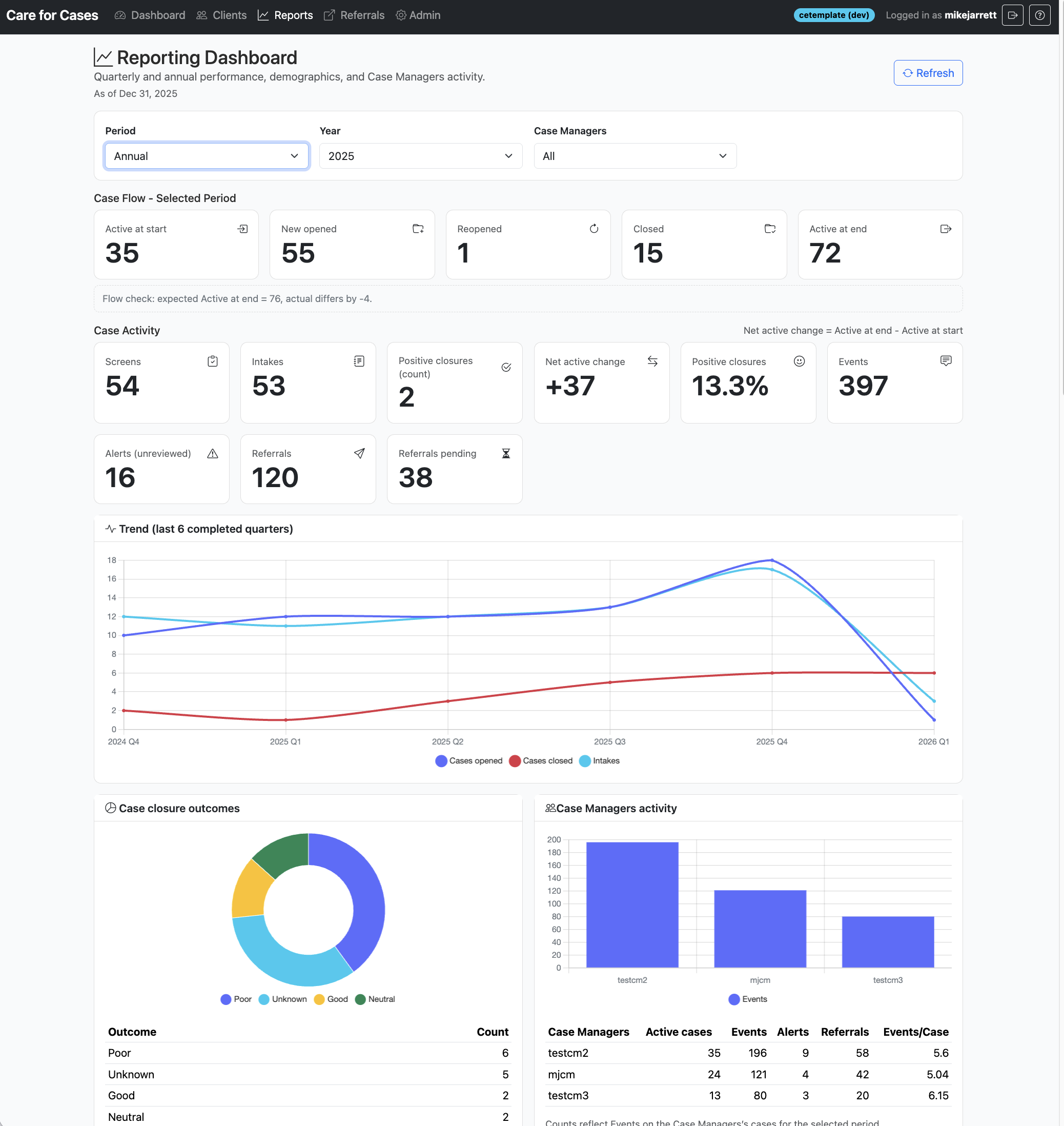Click the help question mark icon
The image size is (1064, 1126).
[1039, 15]
